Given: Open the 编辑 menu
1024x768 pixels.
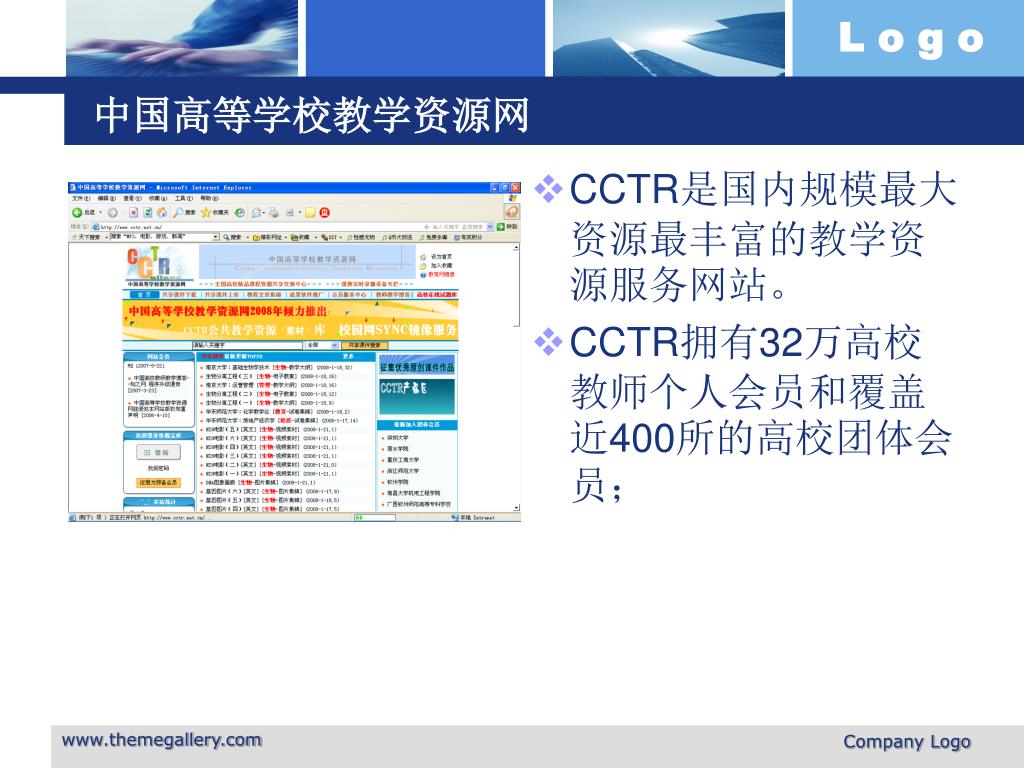Looking at the screenshot, I should (106, 198).
